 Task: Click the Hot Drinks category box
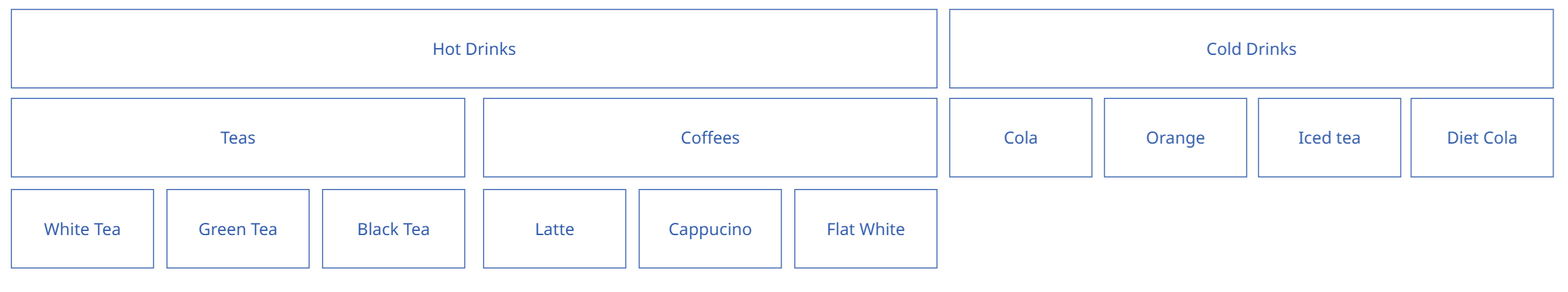pos(474,49)
